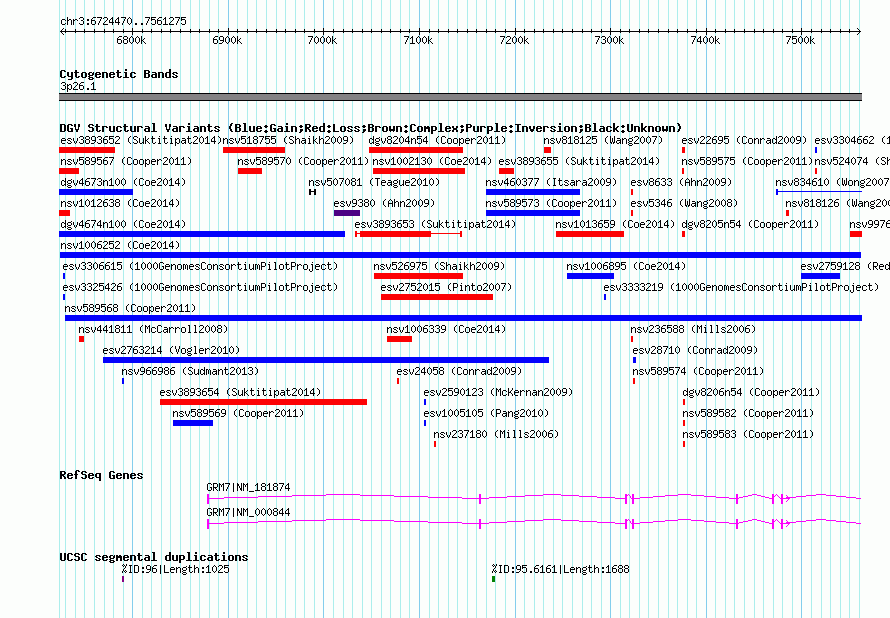Click the blue esv2763214 gain bar
The height and width of the screenshot is (618, 890).
pos(326,360)
